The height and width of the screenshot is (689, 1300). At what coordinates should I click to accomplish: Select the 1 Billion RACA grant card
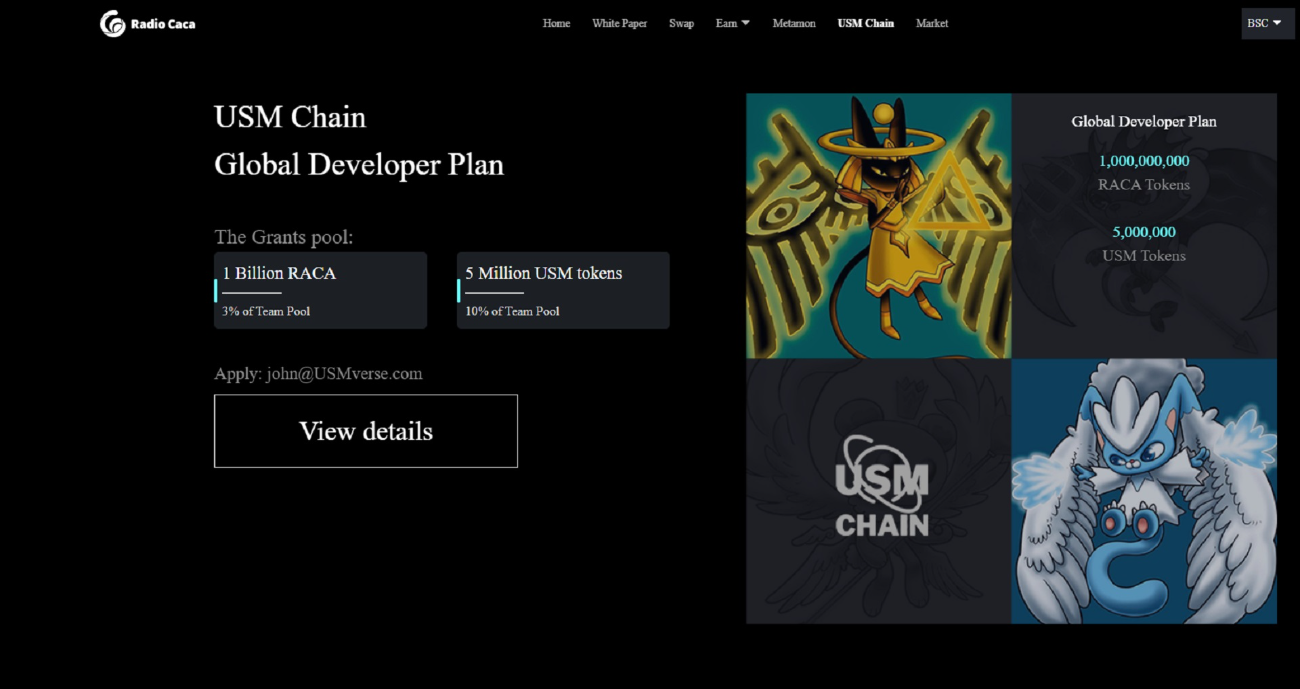coord(320,290)
